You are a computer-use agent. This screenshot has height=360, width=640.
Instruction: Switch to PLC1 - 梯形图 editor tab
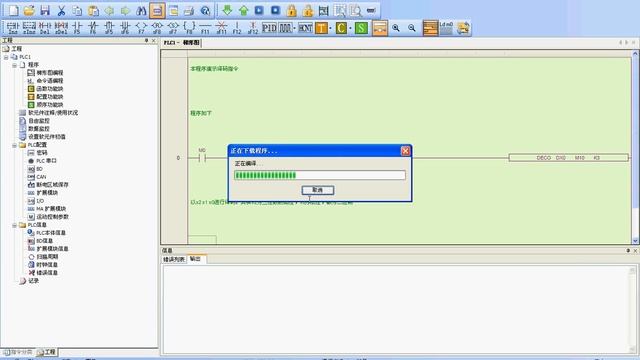click(182, 42)
